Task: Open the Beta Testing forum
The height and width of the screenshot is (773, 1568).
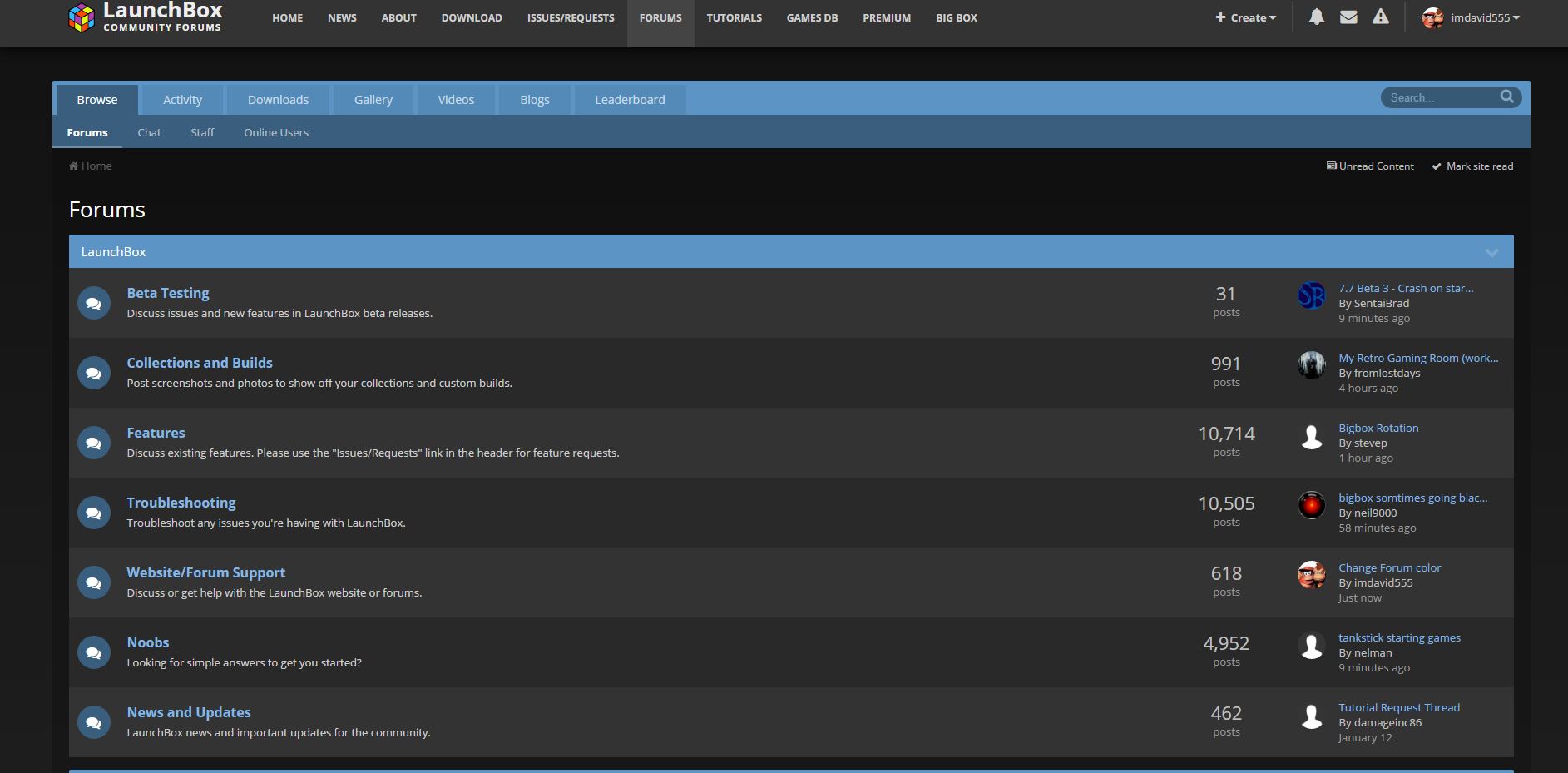Action: tap(168, 293)
